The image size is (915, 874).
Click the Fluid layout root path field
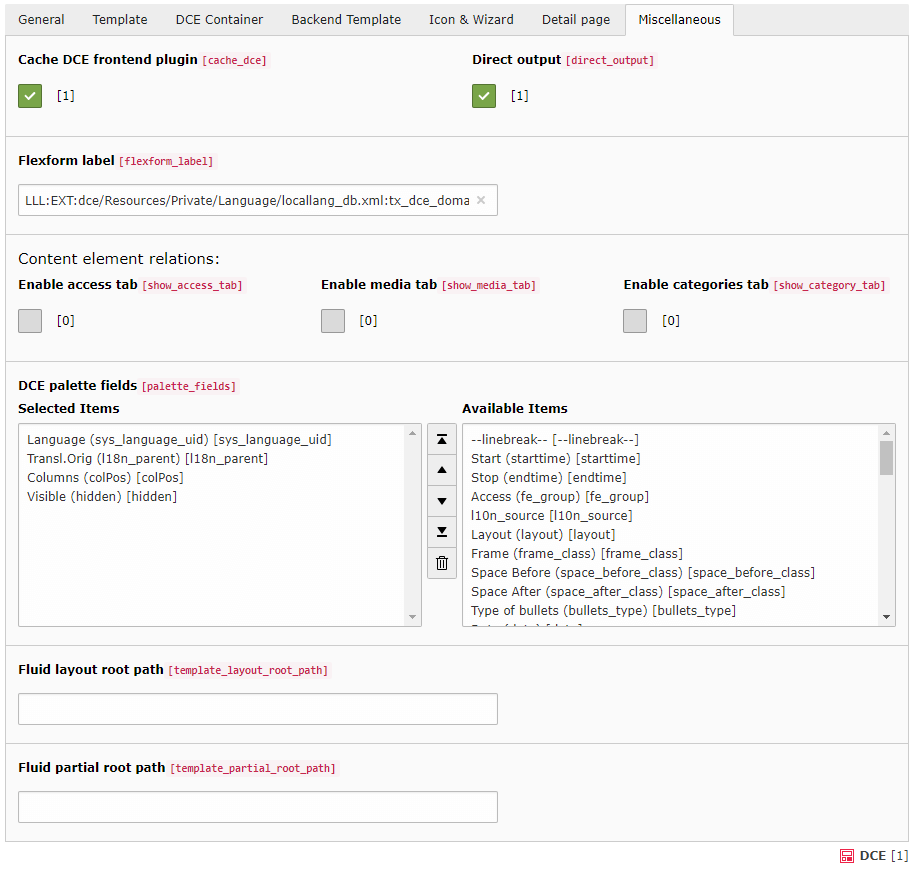click(x=258, y=709)
